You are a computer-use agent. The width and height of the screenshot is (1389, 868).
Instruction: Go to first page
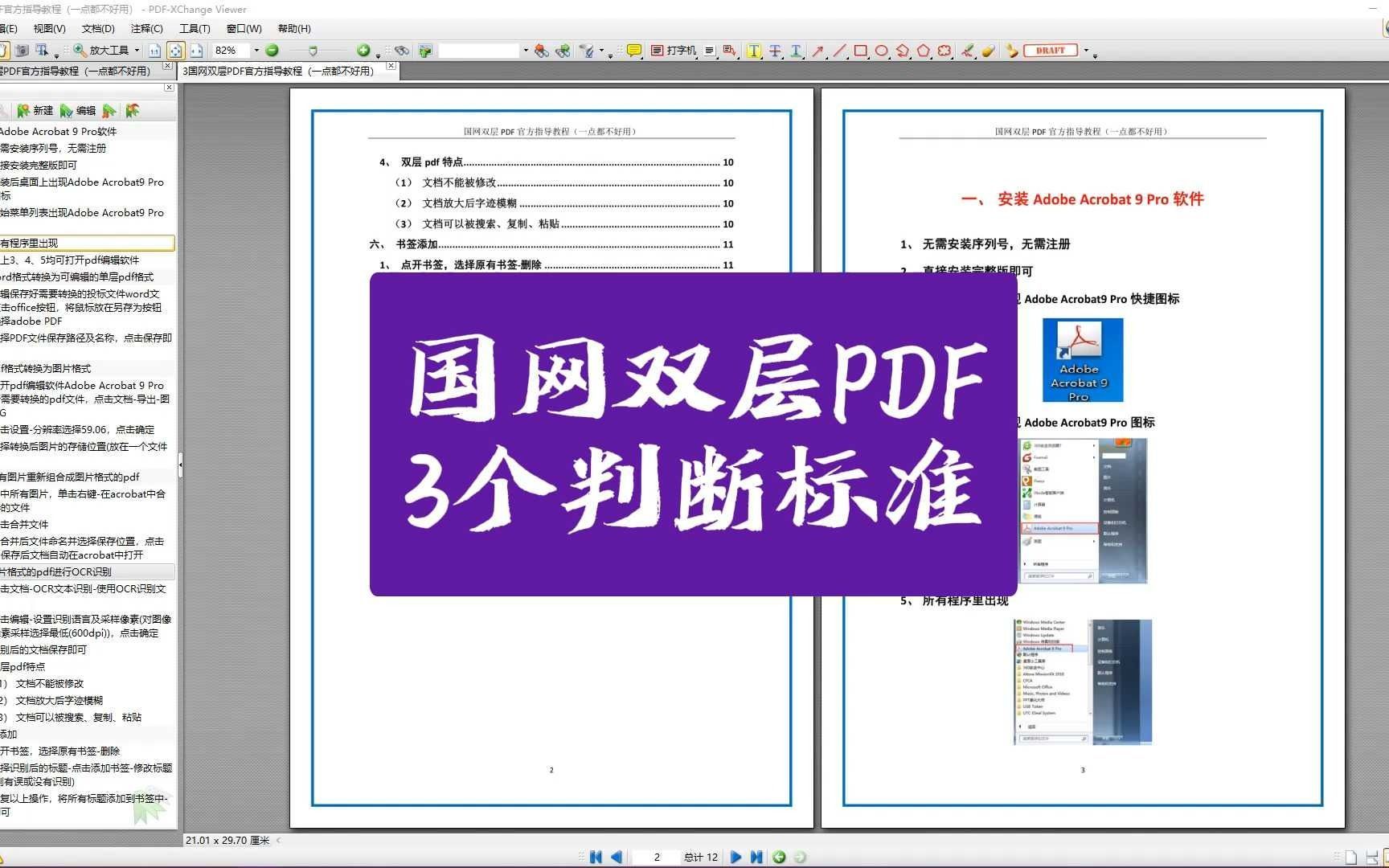tap(596, 857)
